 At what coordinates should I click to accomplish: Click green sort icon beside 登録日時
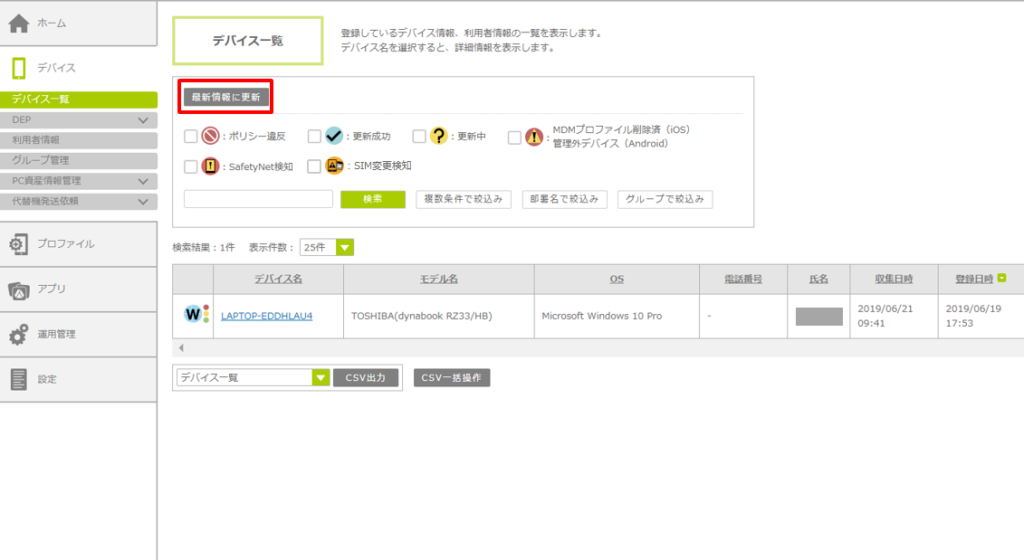click(1002, 279)
